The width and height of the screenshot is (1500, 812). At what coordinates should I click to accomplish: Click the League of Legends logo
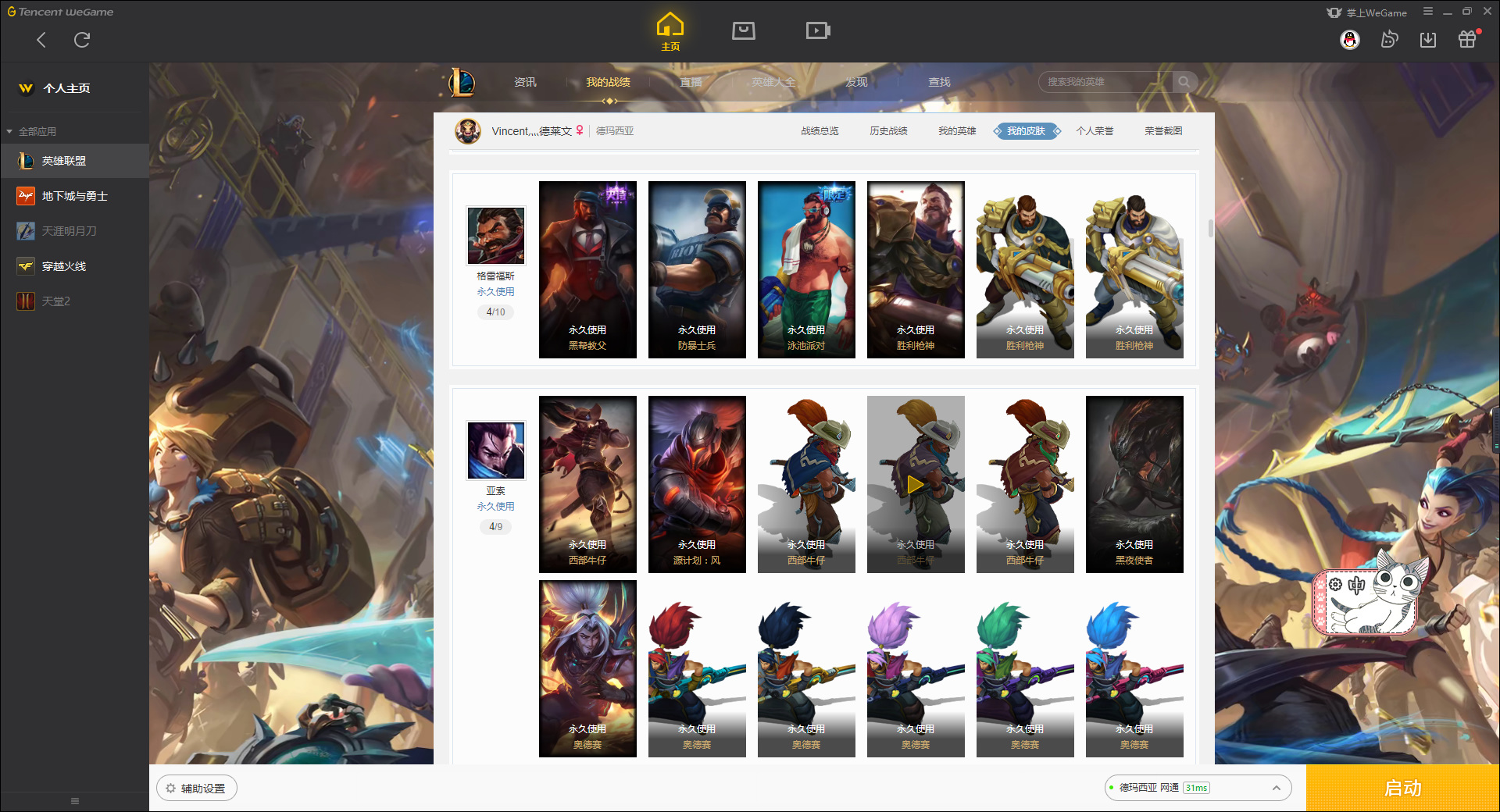(462, 82)
